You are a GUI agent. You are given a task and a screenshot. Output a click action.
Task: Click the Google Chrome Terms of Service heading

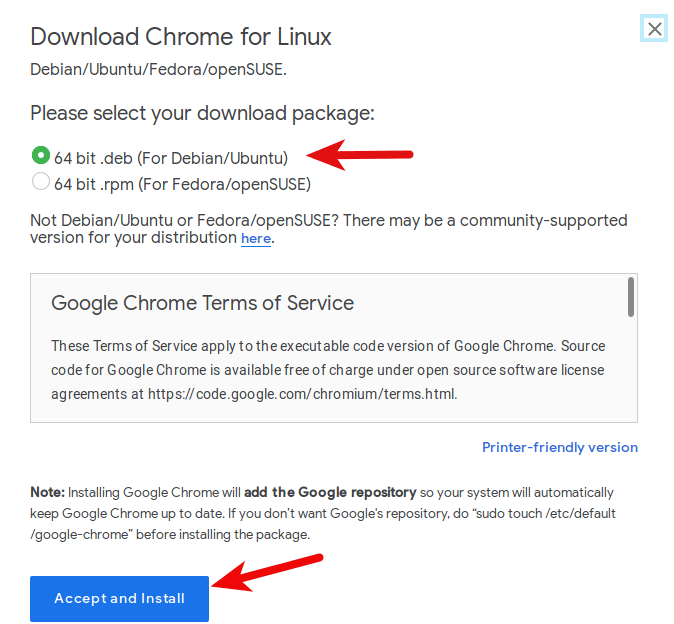coord(202,303)
